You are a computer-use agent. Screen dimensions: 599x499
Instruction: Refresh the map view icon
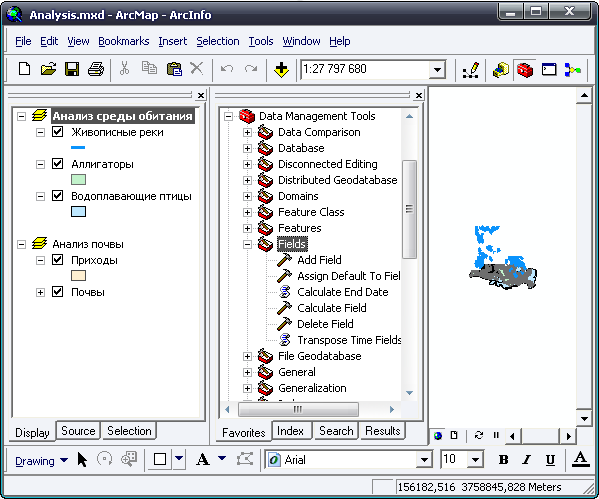(x=479, y=435)
